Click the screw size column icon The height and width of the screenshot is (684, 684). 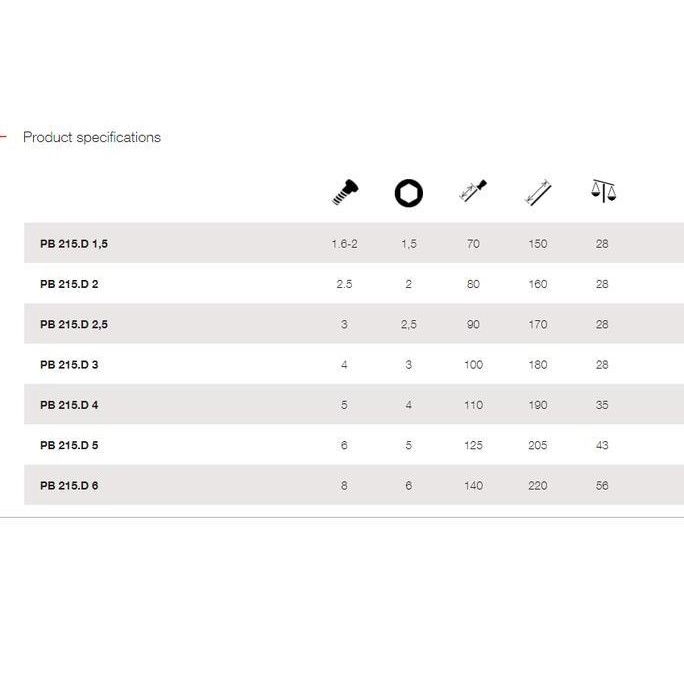[344, 192]
